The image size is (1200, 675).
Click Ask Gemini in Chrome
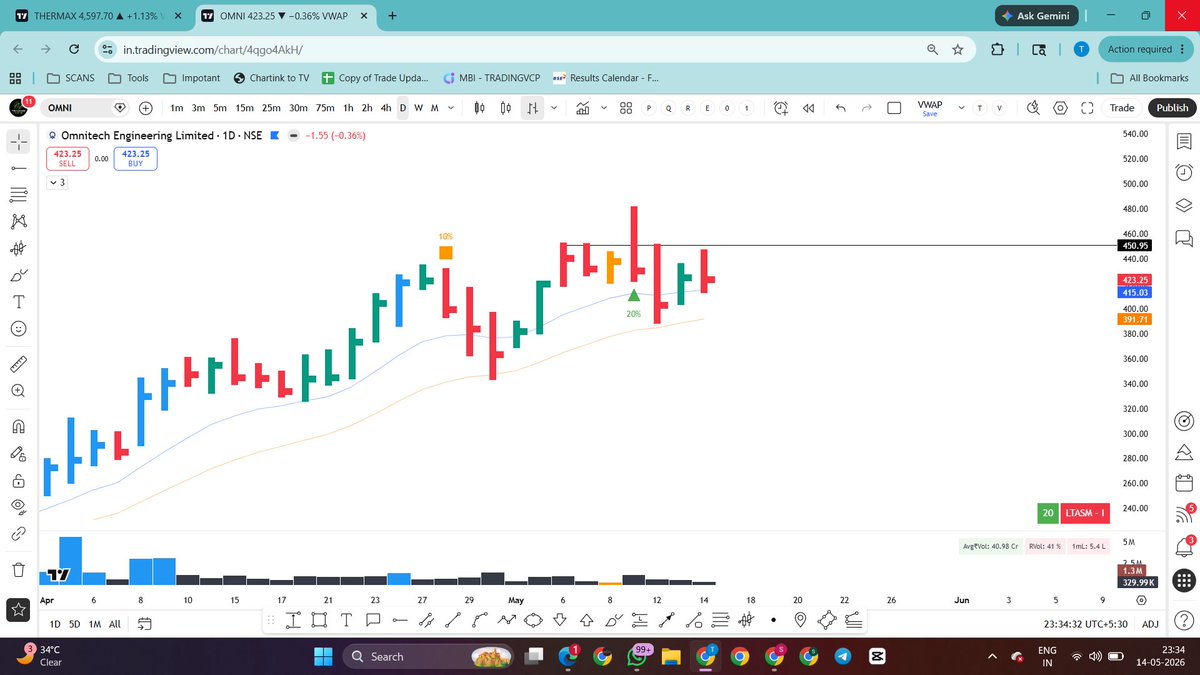[x=1037, y=16]
